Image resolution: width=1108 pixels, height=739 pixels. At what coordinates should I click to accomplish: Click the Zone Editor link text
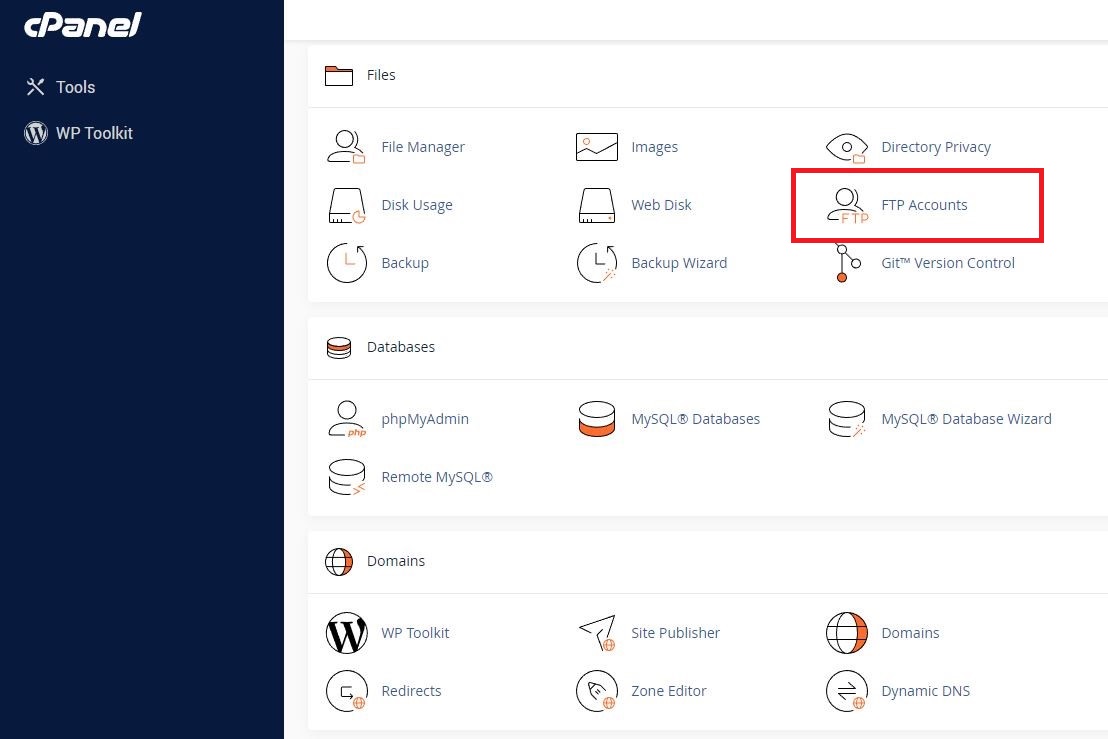668,691
